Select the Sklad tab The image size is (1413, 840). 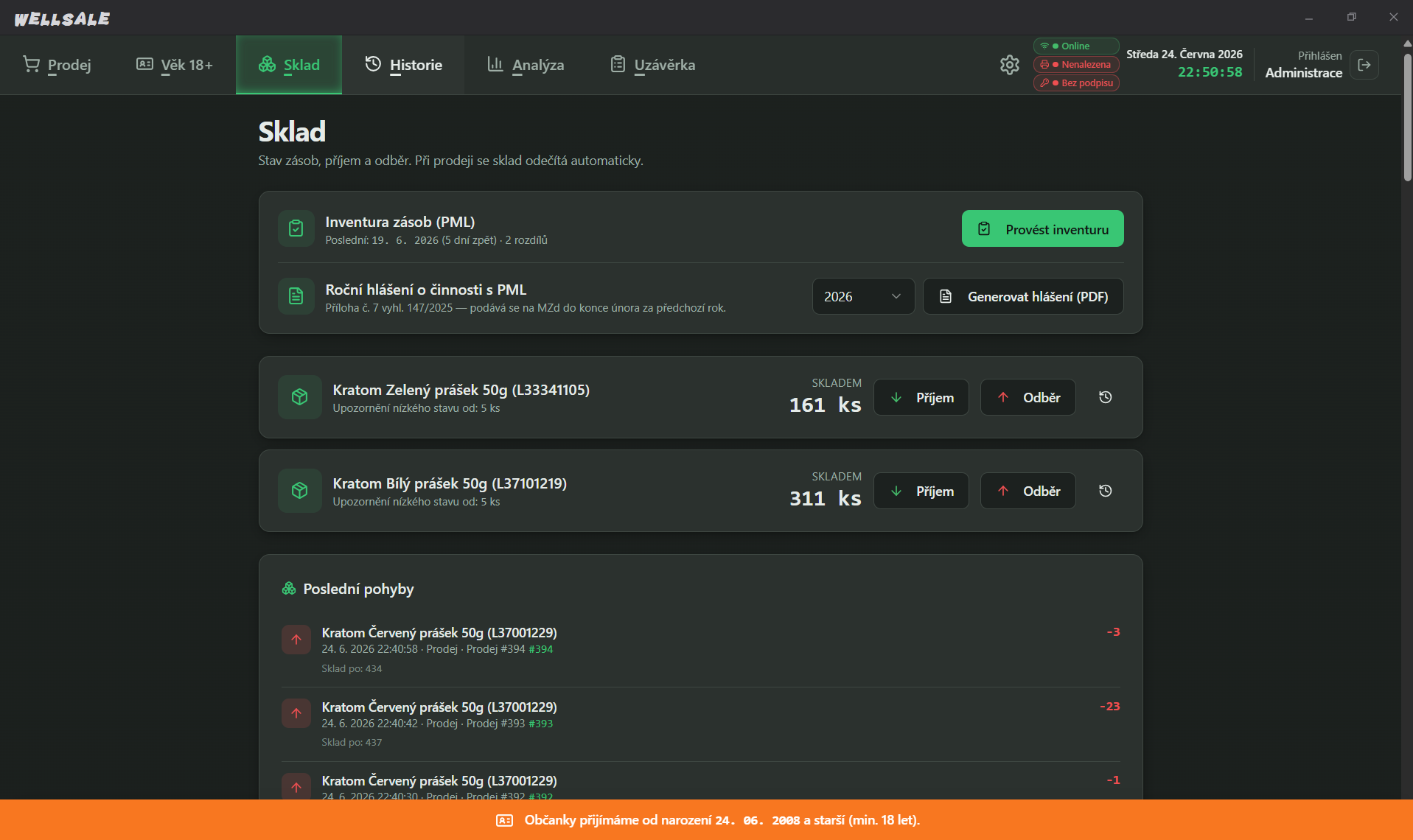click(x=289, y=65)
